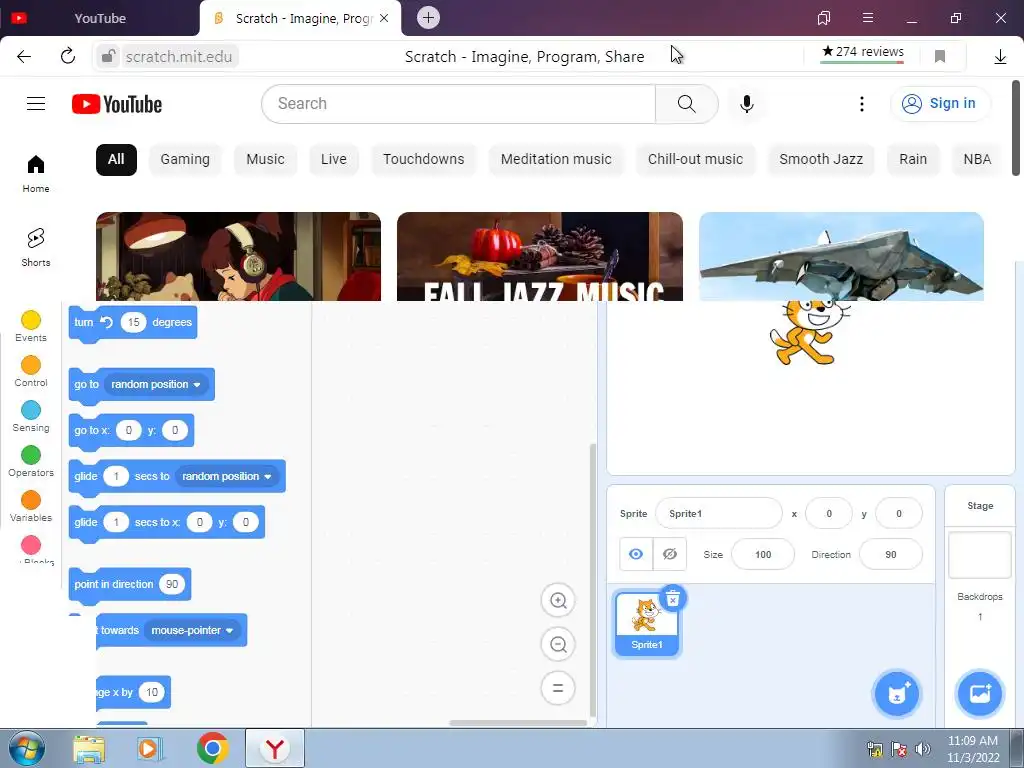The height and width of the screenshot is (768, 1024).
Task: Select the Live filter chip
Action: 334,159
